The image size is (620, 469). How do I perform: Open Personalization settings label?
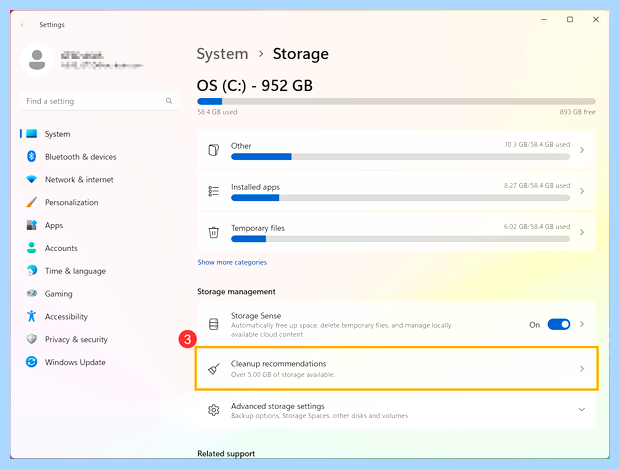pos(72,202)
